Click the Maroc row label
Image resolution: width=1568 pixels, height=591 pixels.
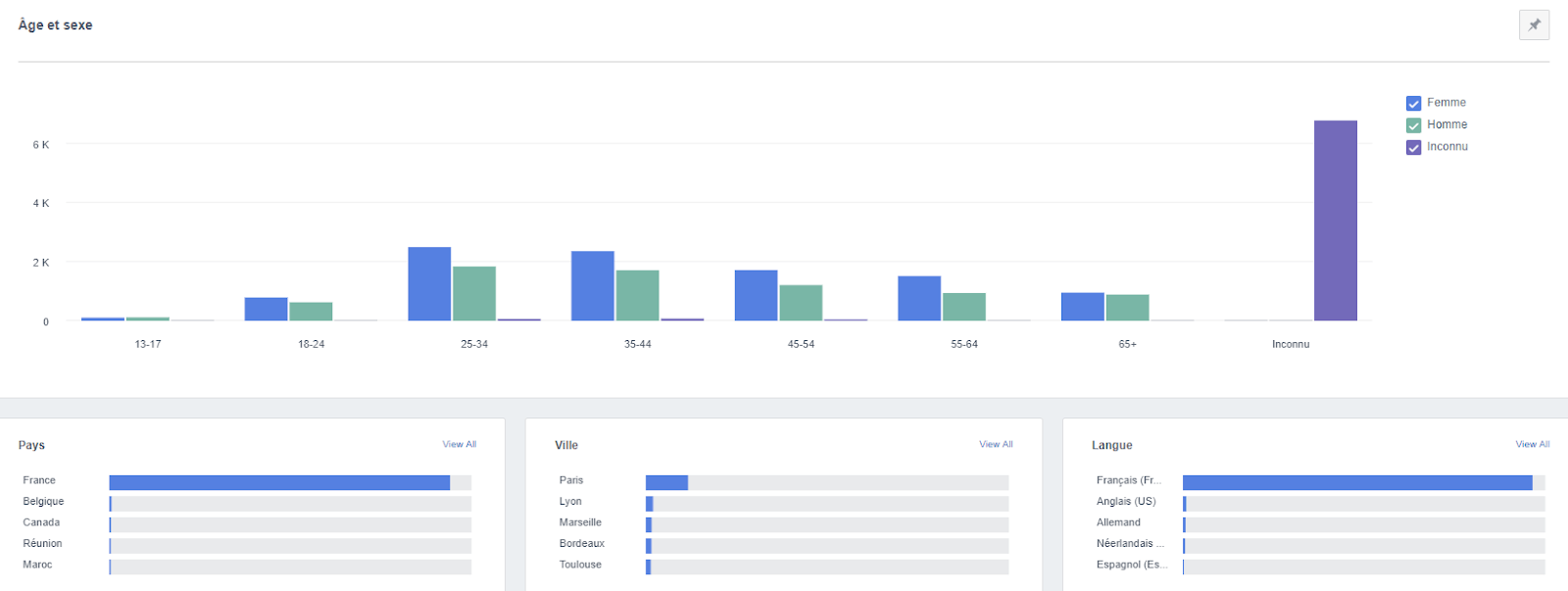(37, 565)
